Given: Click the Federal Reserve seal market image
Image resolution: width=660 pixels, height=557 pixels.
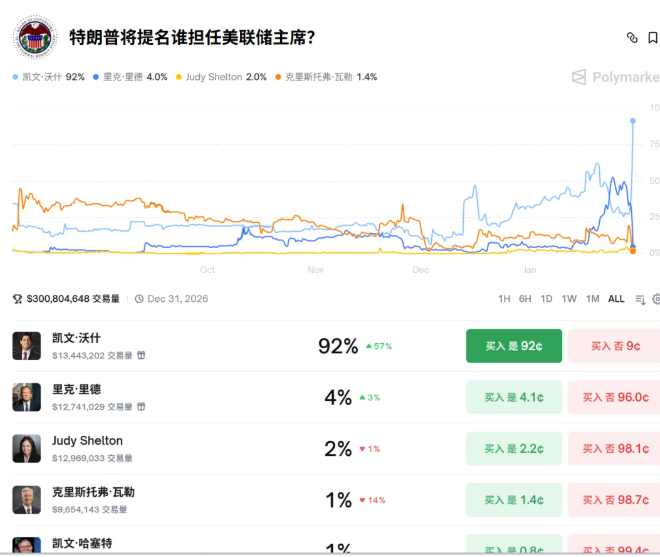Looking at the screenshot, I should pos(35,38).
